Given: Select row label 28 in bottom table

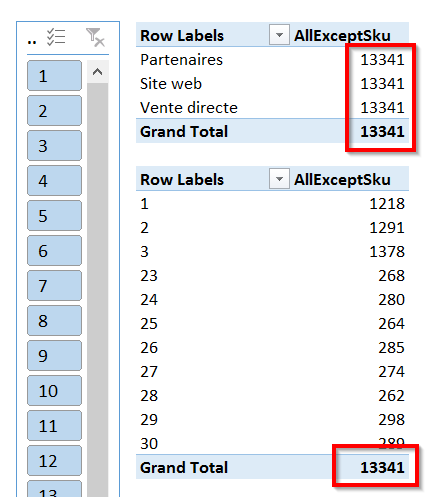Looking at the screenshot, I should point(149,396).
